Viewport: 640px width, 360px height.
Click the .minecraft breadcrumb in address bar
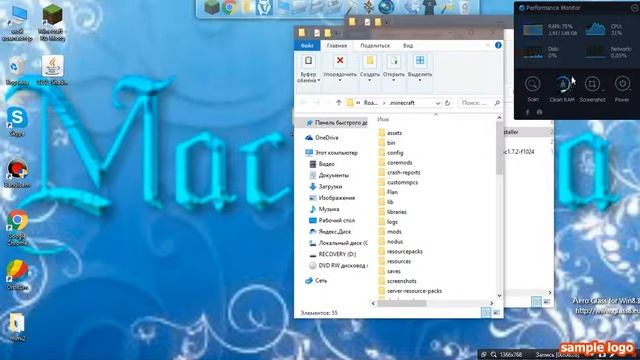pos(402,103)
